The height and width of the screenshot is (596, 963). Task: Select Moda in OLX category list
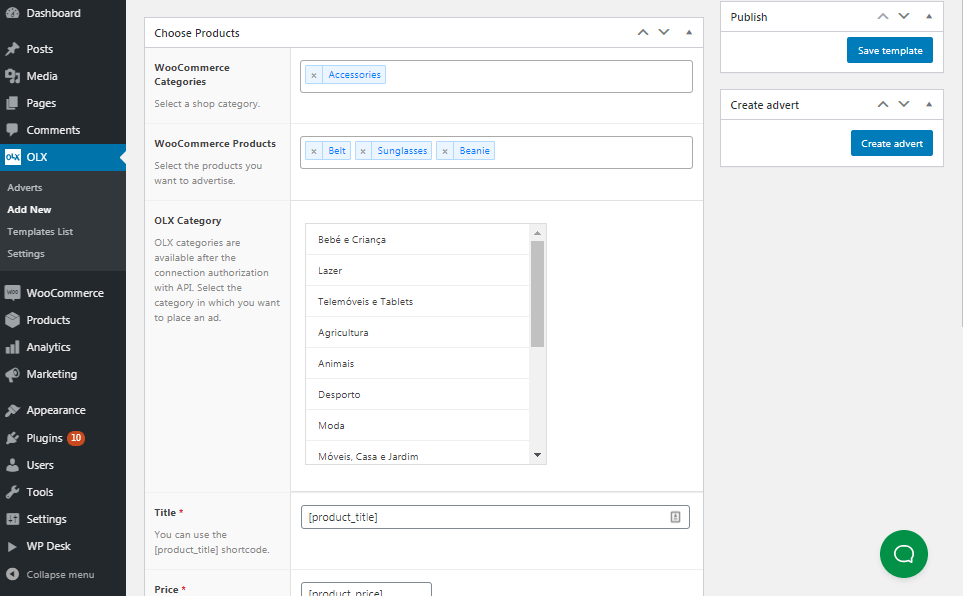click(417, 426)
